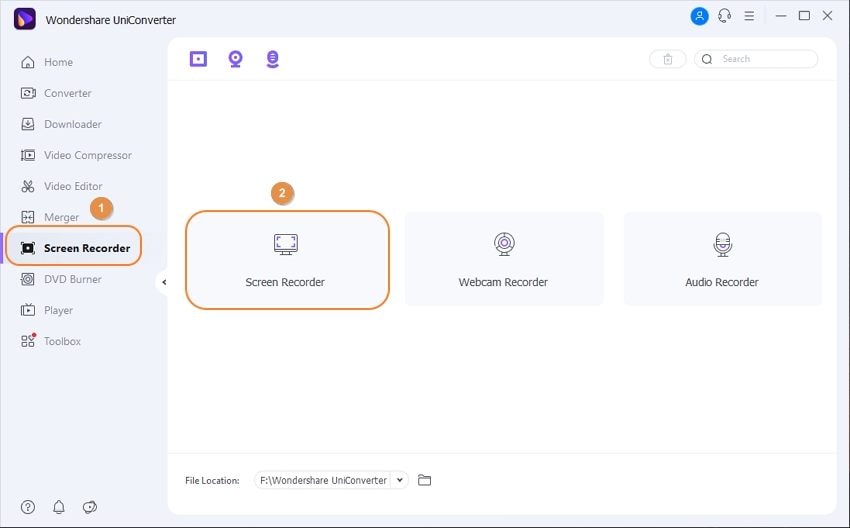This screenshot has height=528, width=850.
Task: Open notifications bell icon
Action: click(x=59, y=507)
